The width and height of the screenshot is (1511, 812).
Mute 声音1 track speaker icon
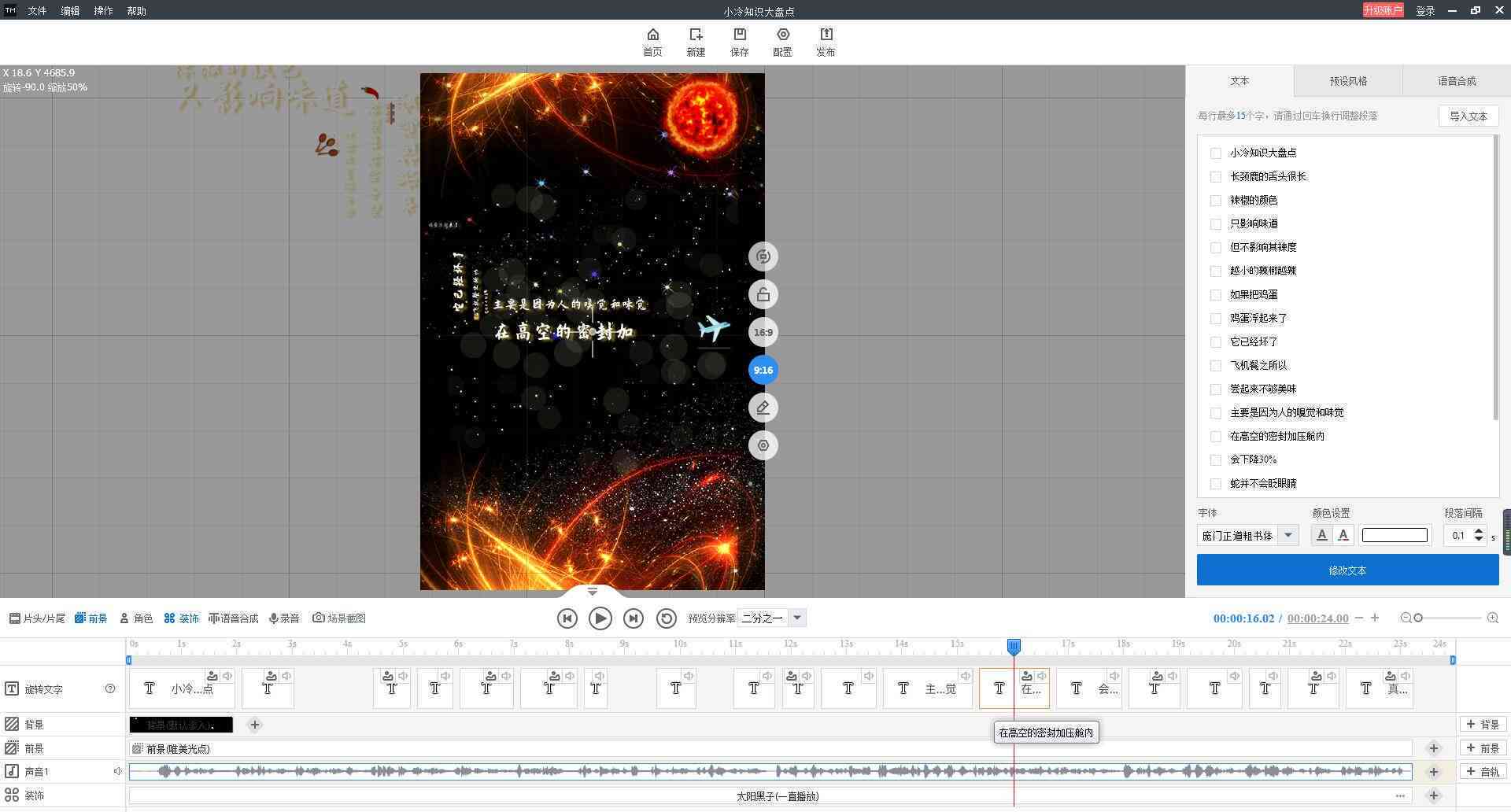(x=117, y=772)
